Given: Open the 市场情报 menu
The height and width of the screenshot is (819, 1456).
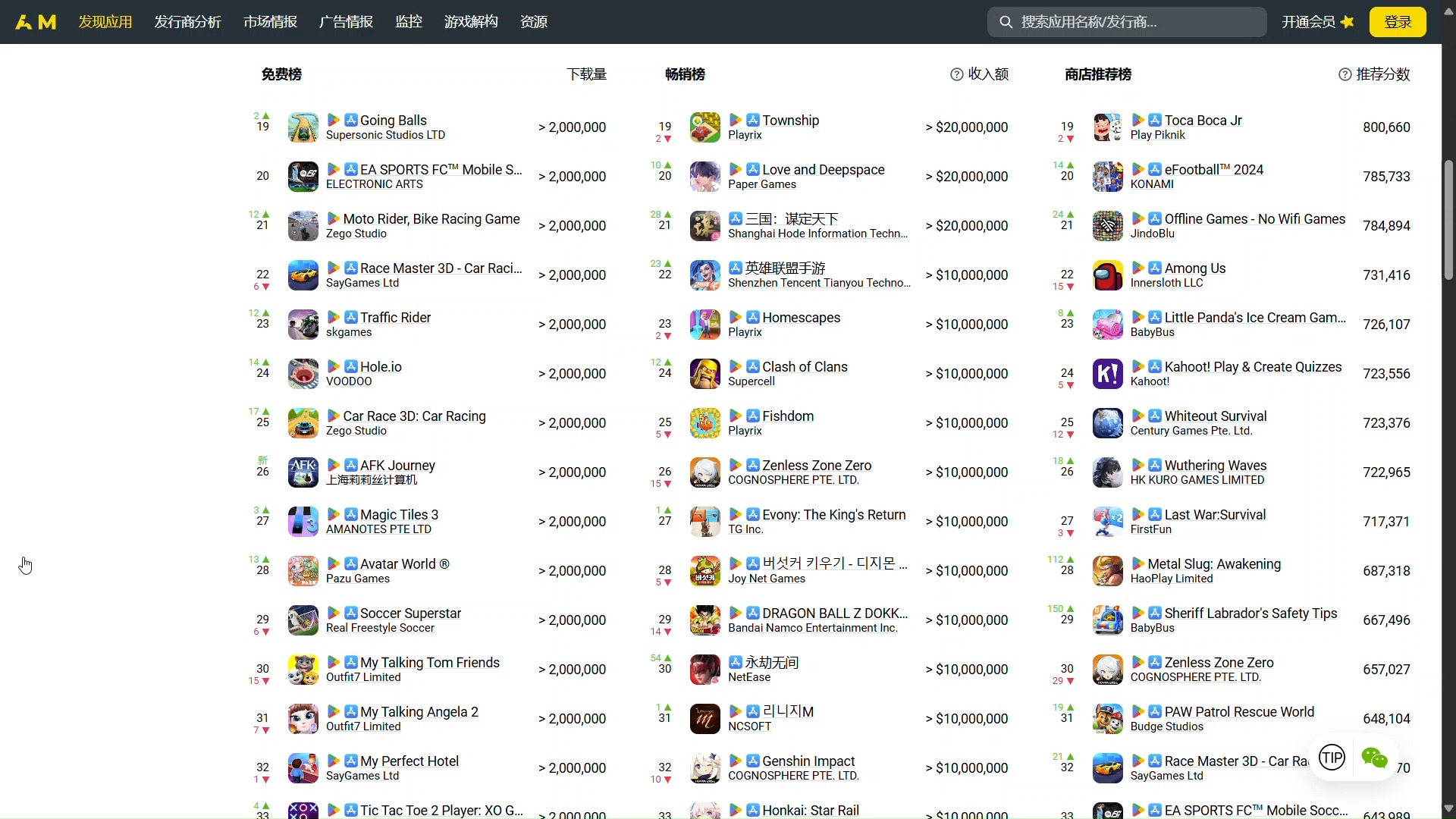Looking at the screenshot, I should (x=271, y=22).
